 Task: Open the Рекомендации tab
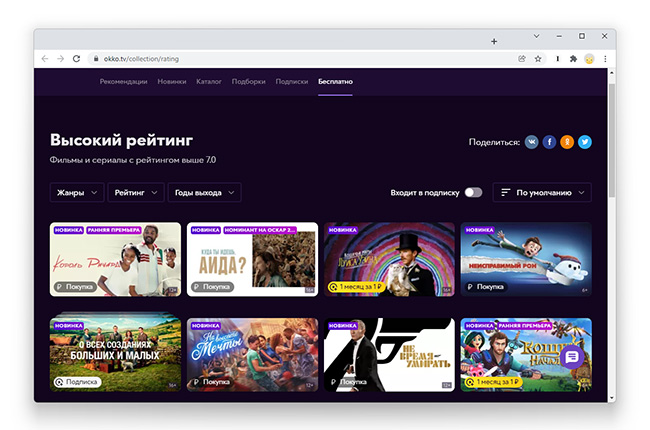(x=124, y=82)
